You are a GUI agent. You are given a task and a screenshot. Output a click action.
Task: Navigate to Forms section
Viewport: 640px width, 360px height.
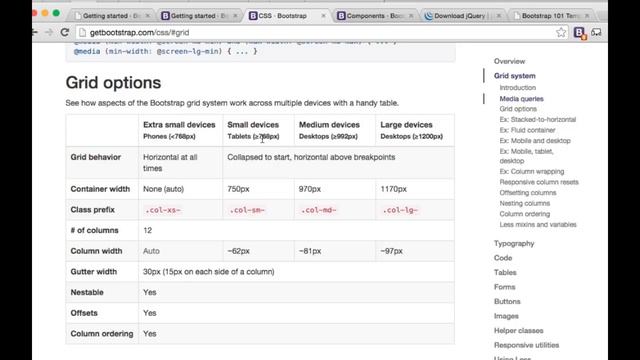tap(504, 287)
